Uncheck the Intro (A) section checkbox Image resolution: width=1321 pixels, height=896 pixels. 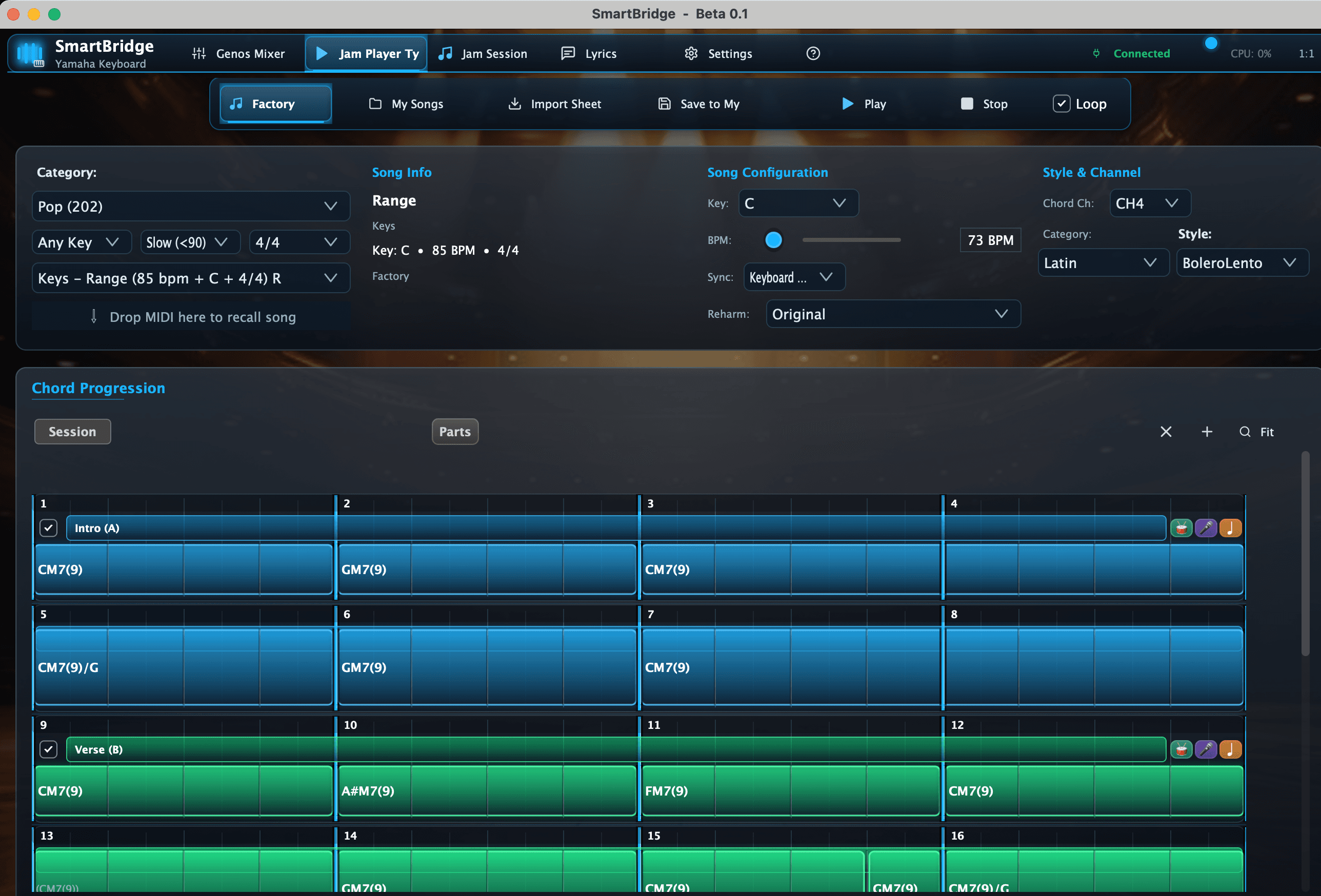click(48, 528)
